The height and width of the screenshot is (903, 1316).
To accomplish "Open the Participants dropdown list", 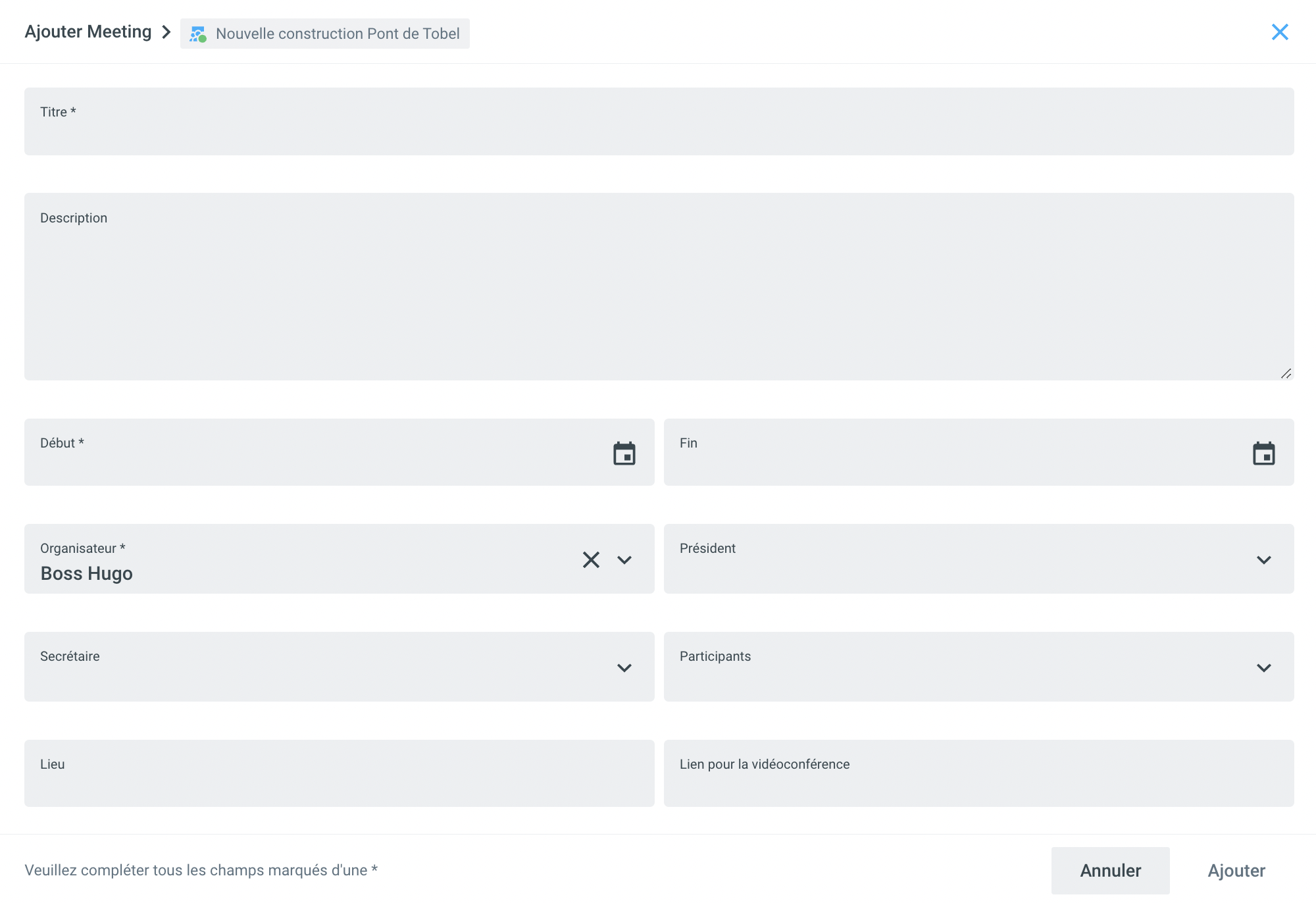I will 1263,668.
